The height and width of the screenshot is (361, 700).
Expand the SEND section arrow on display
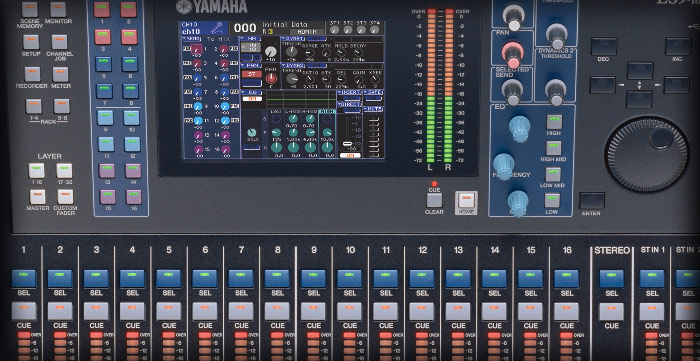185,39
